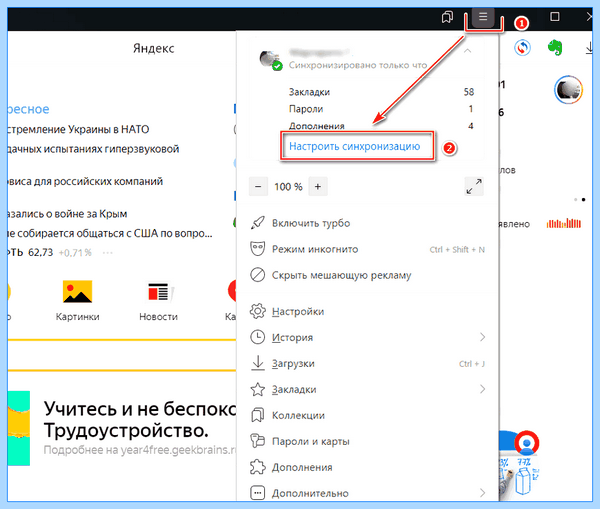Expand История submenu arrow
Image resolution: width=600 pixels, height=509 pixels.
482,337
